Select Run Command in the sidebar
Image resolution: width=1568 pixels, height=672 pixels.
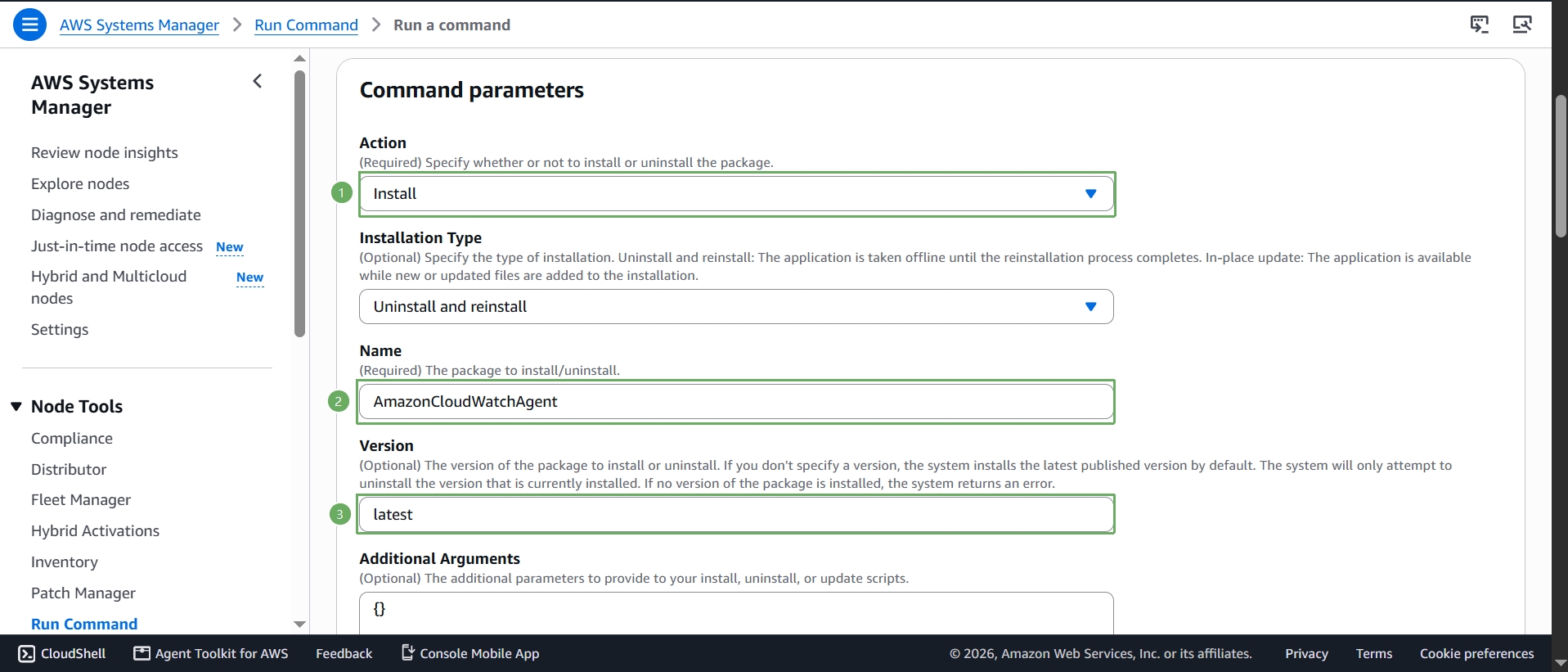click(84, 625)
